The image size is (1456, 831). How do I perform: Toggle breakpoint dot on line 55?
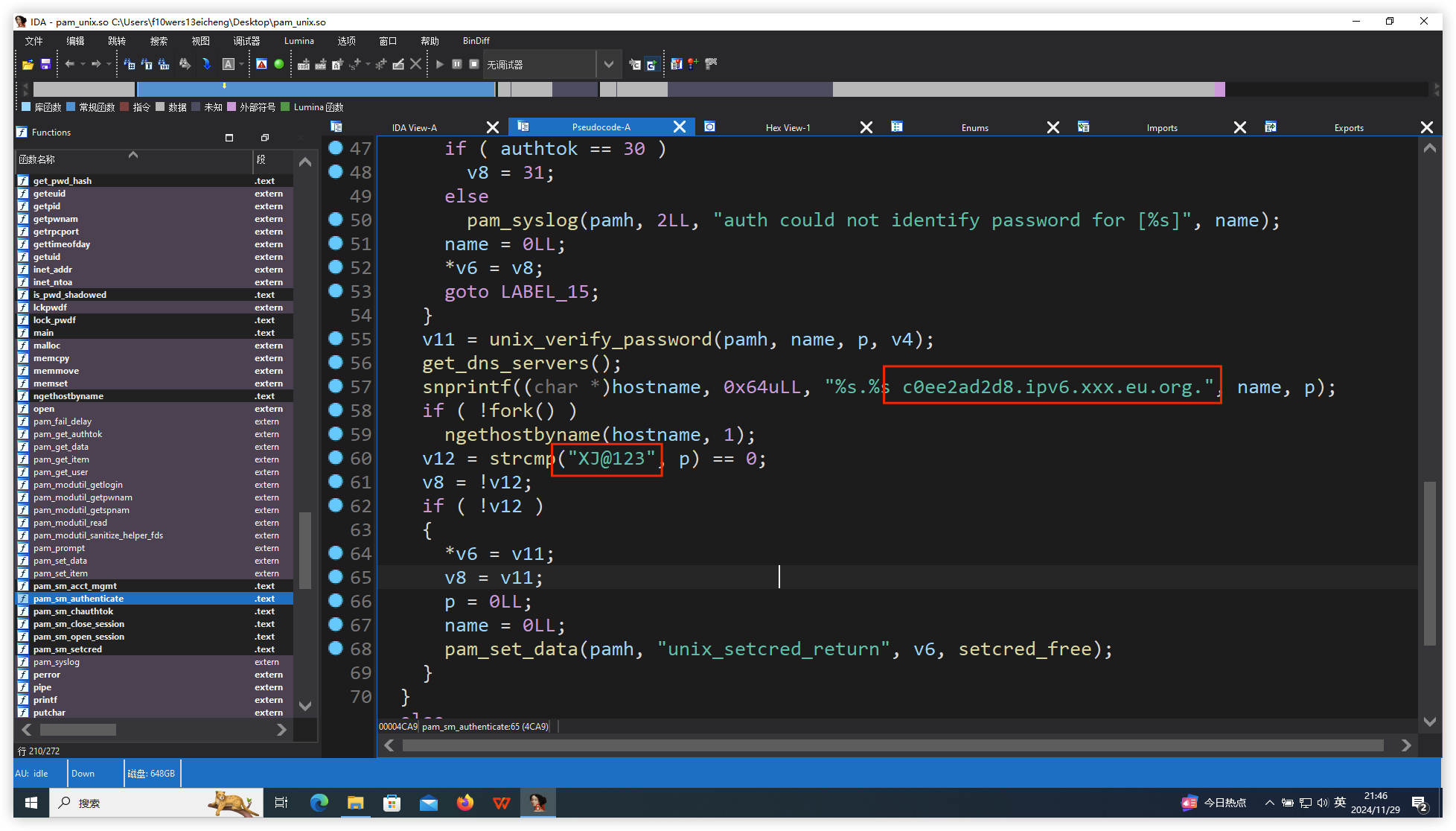coord(336,338)
